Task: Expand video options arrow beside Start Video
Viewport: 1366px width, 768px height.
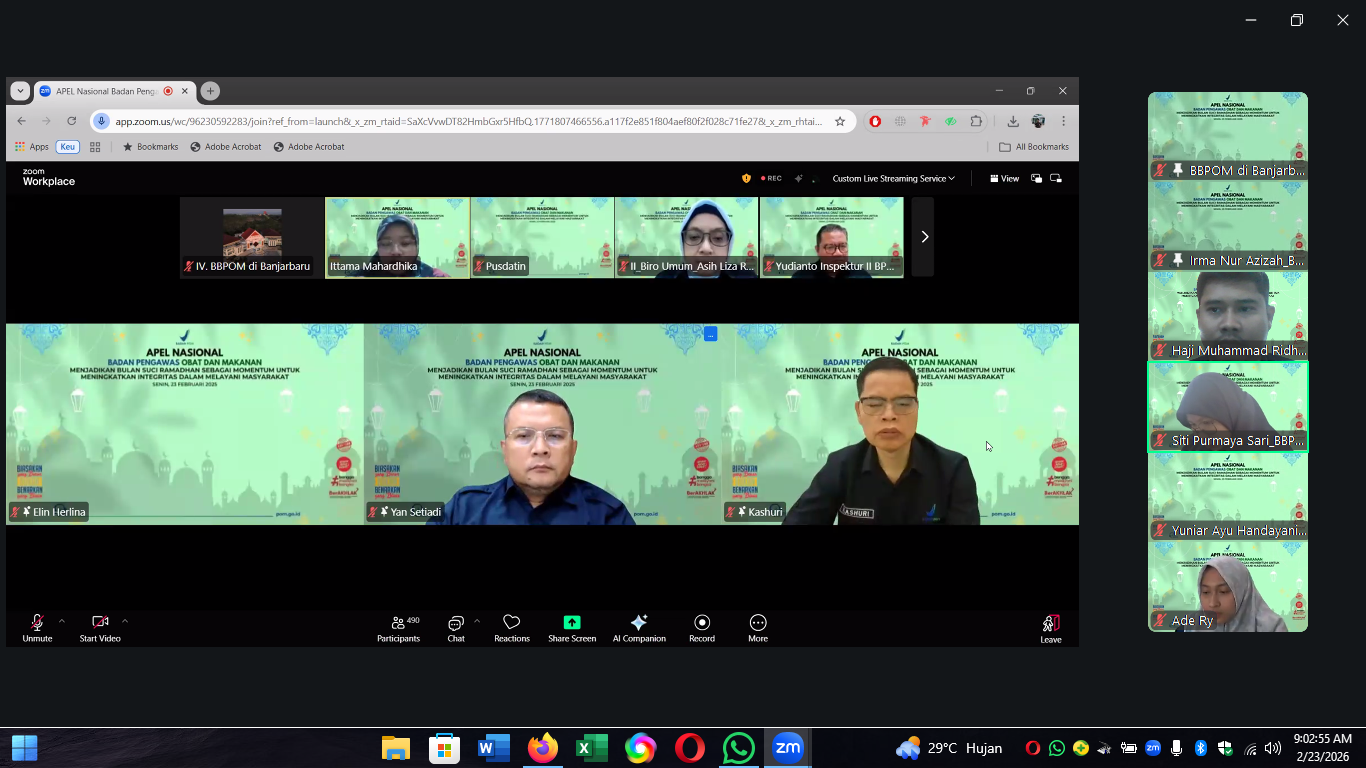Action: [x=125, y=621]
